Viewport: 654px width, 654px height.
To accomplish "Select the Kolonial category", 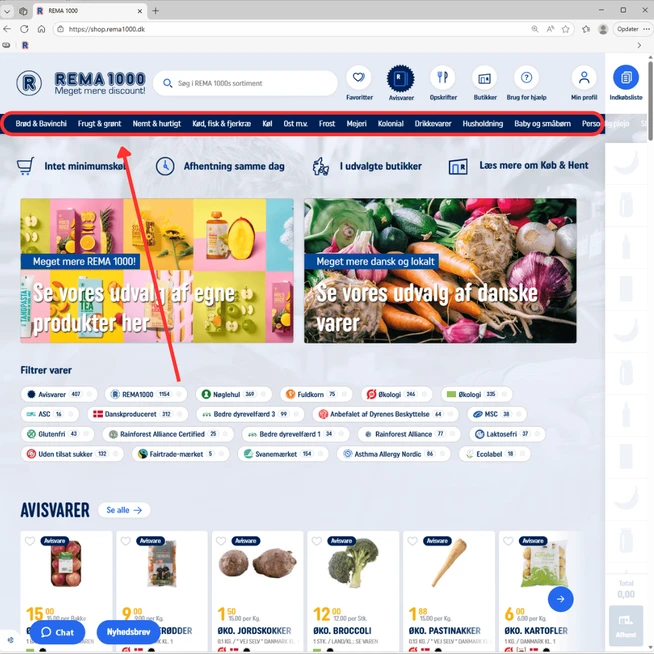I will coord(390,124).
